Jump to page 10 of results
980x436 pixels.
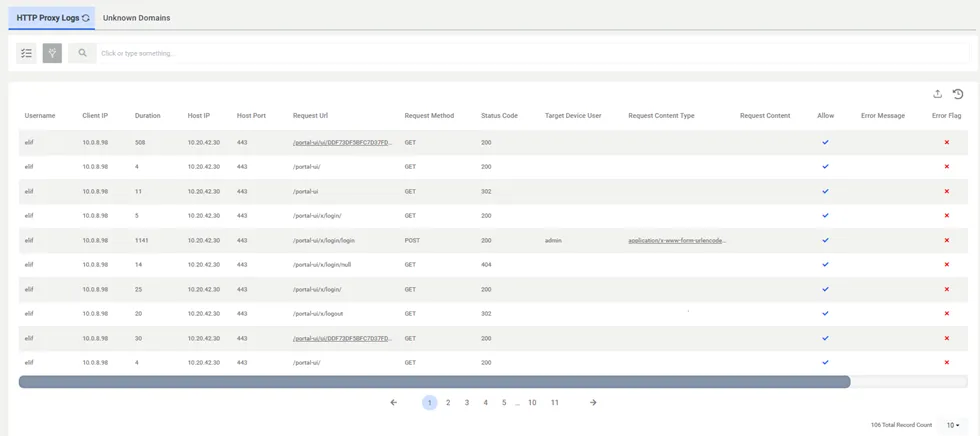pyautogui.click(x=532, y=403)
